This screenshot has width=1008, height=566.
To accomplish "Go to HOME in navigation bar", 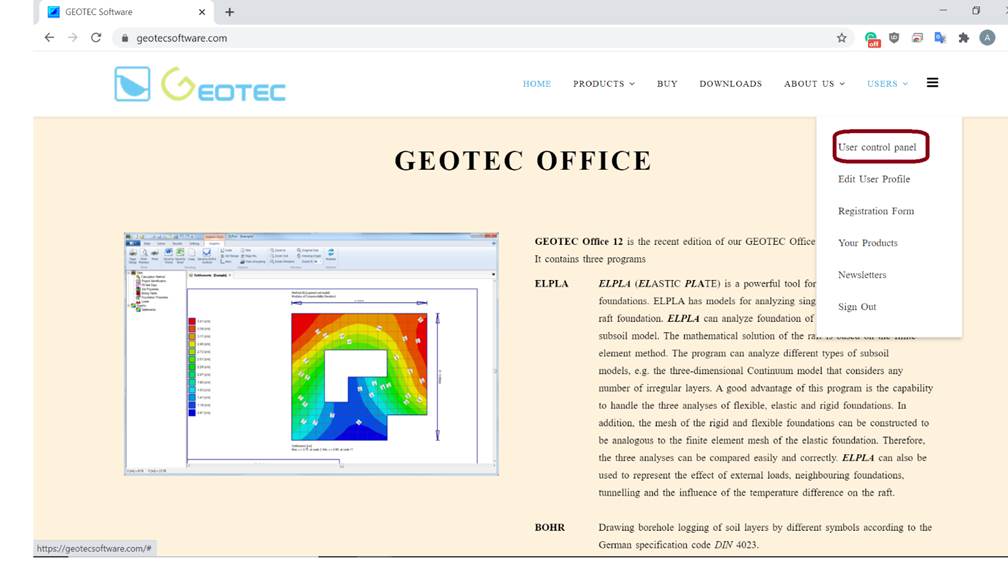I will pos(537,84).
